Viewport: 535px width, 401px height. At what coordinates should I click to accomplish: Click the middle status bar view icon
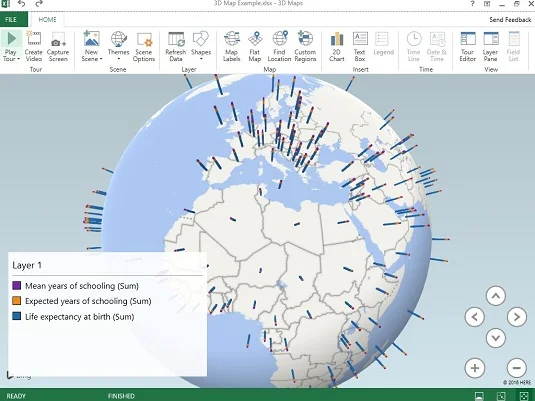point(501,396)
